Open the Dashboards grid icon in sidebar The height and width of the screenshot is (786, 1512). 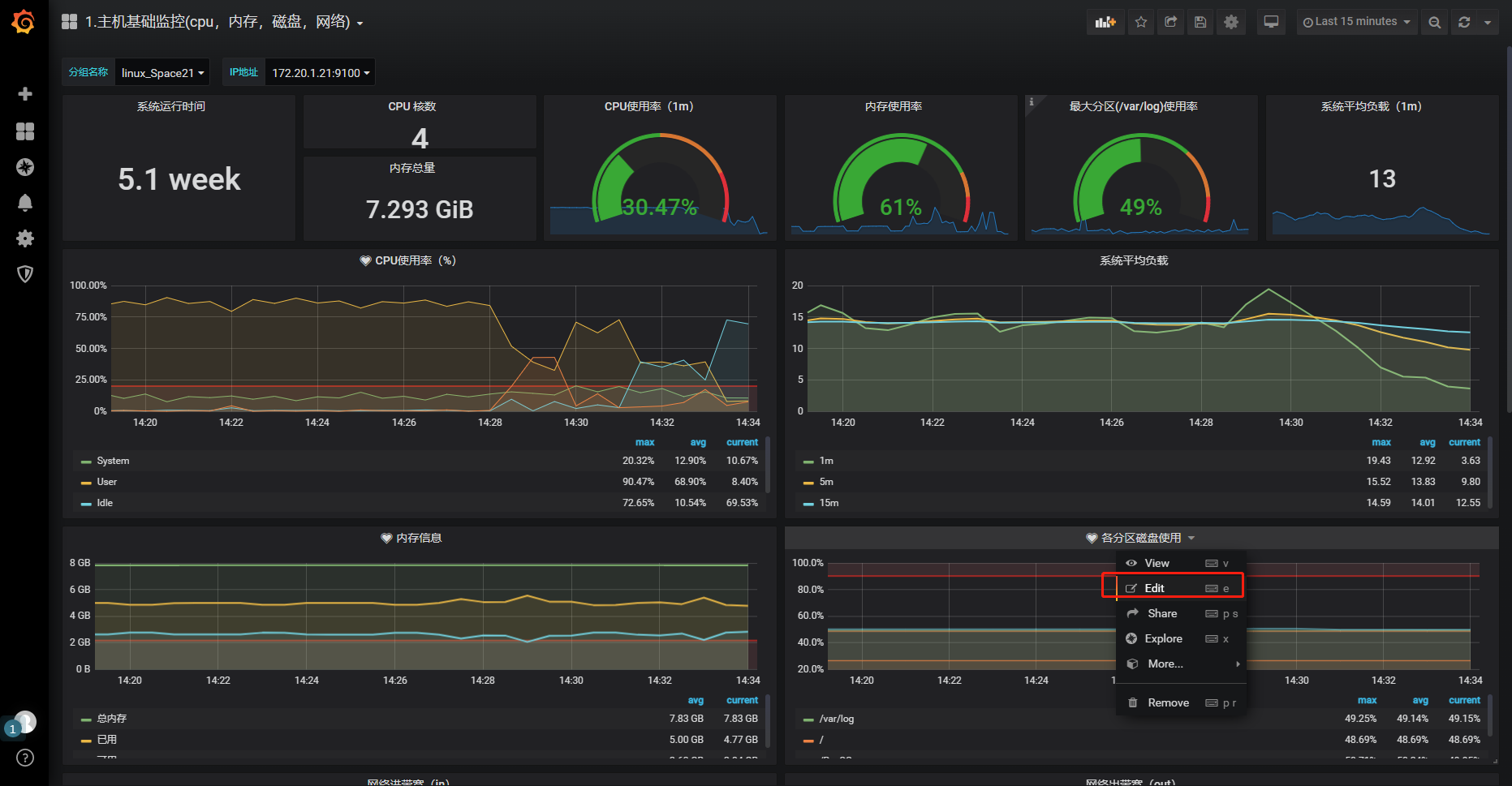(25, 131)
